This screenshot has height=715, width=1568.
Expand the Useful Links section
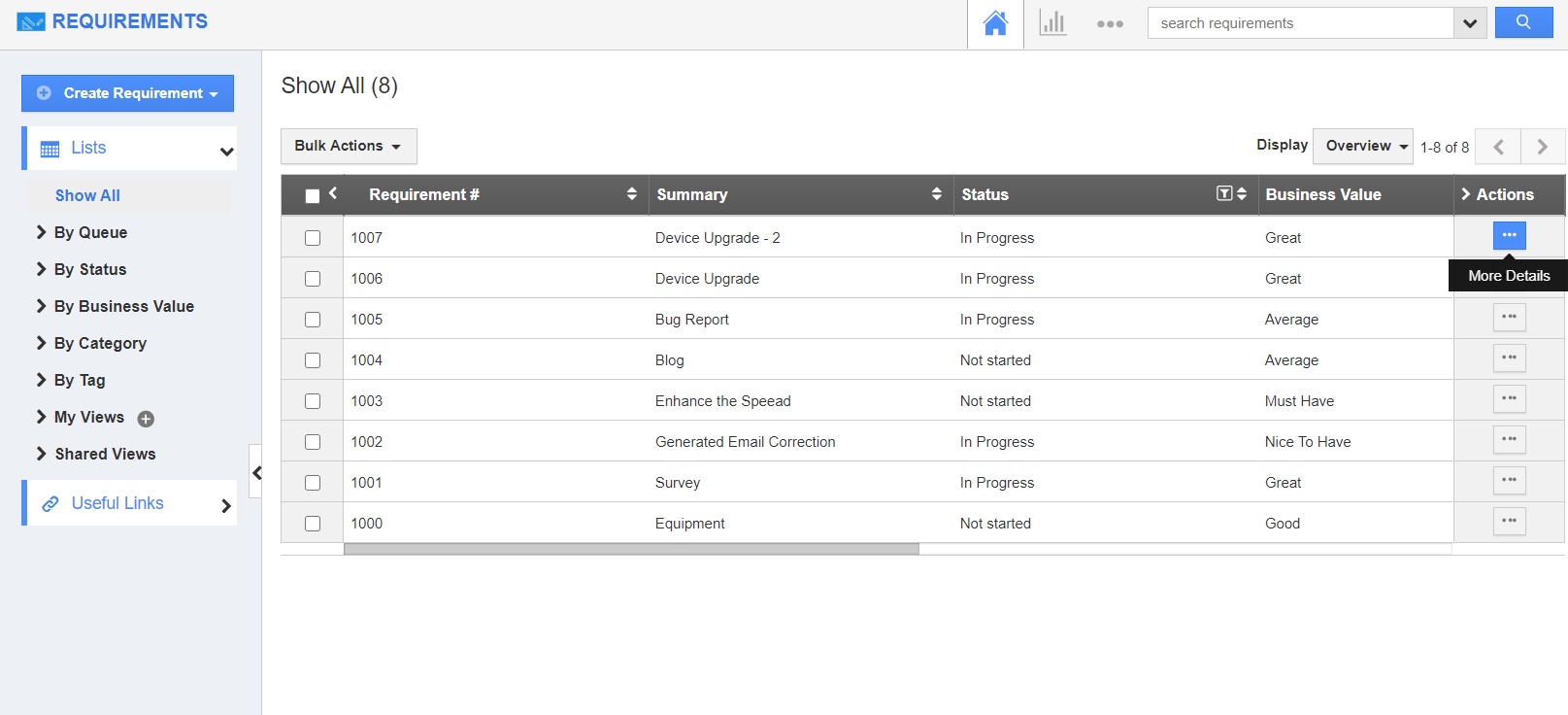pyautogui.click(x=225, y=505)
